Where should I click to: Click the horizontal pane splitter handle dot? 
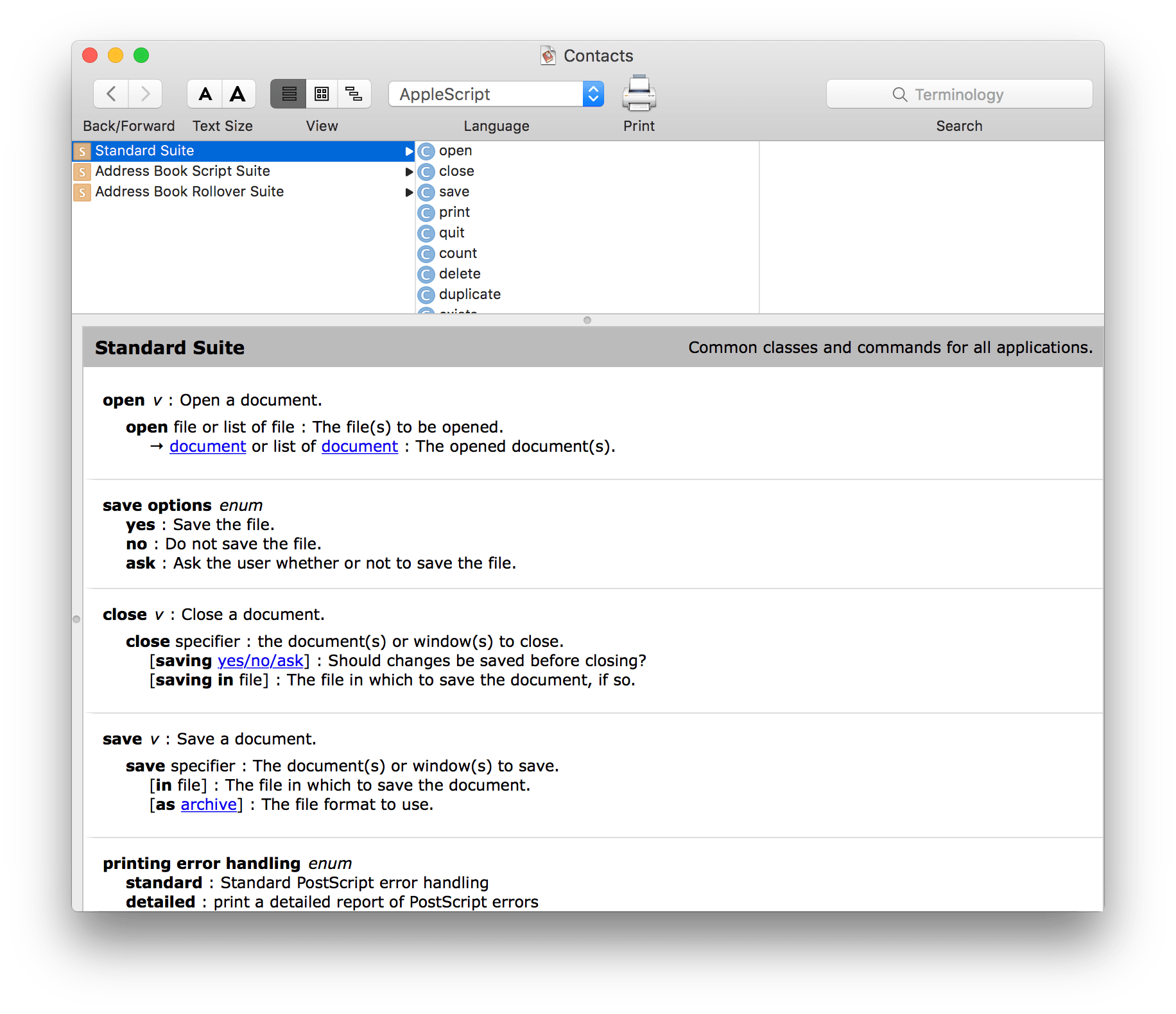click(x=587, y=320)
